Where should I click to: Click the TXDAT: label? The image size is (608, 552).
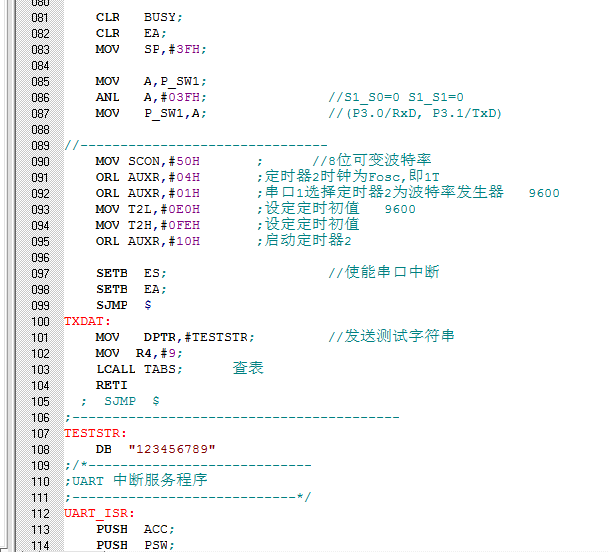[88, 321]
